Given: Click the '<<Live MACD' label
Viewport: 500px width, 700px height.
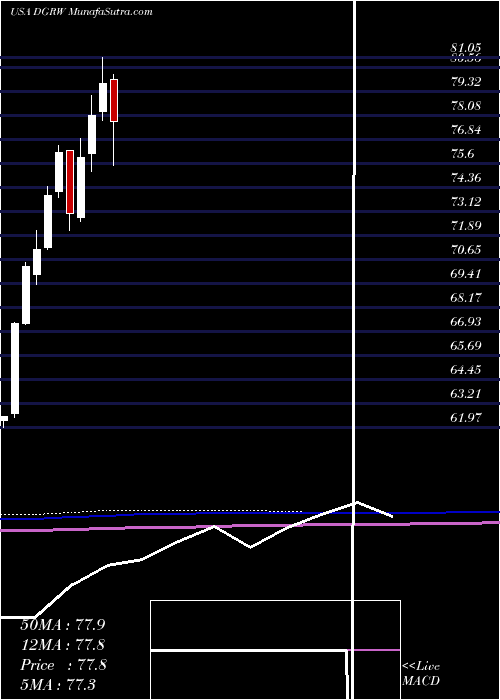Looking at the screenshot, I should click(x=421, y=674).
